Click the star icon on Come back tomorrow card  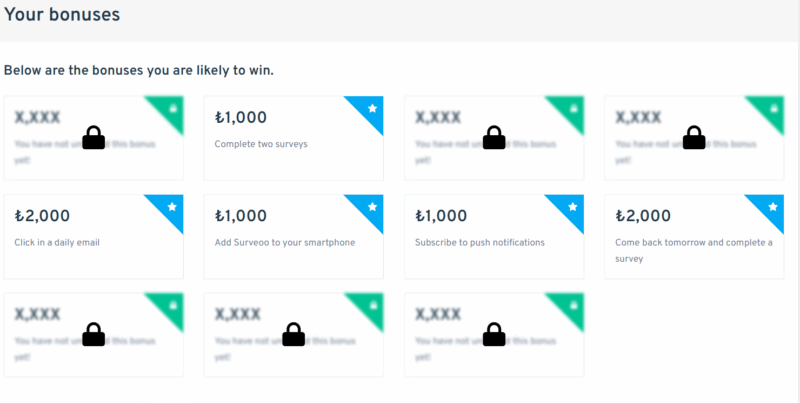[x=773, y=207]
